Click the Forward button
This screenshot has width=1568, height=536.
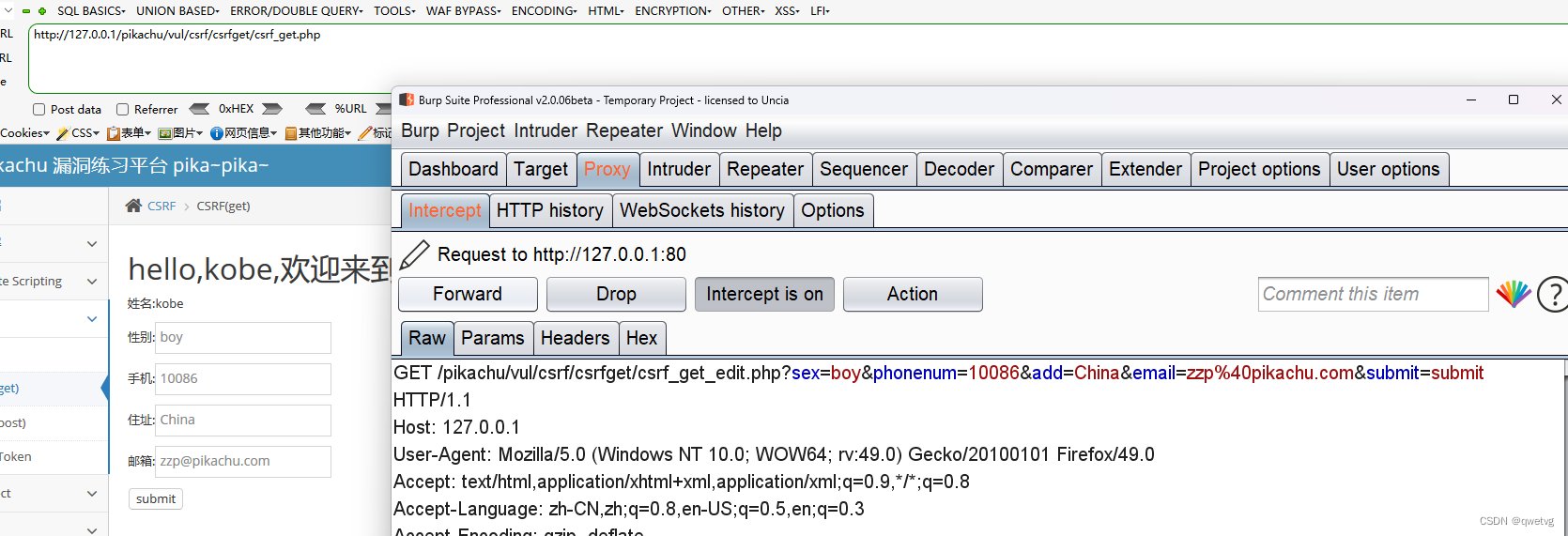468,294
